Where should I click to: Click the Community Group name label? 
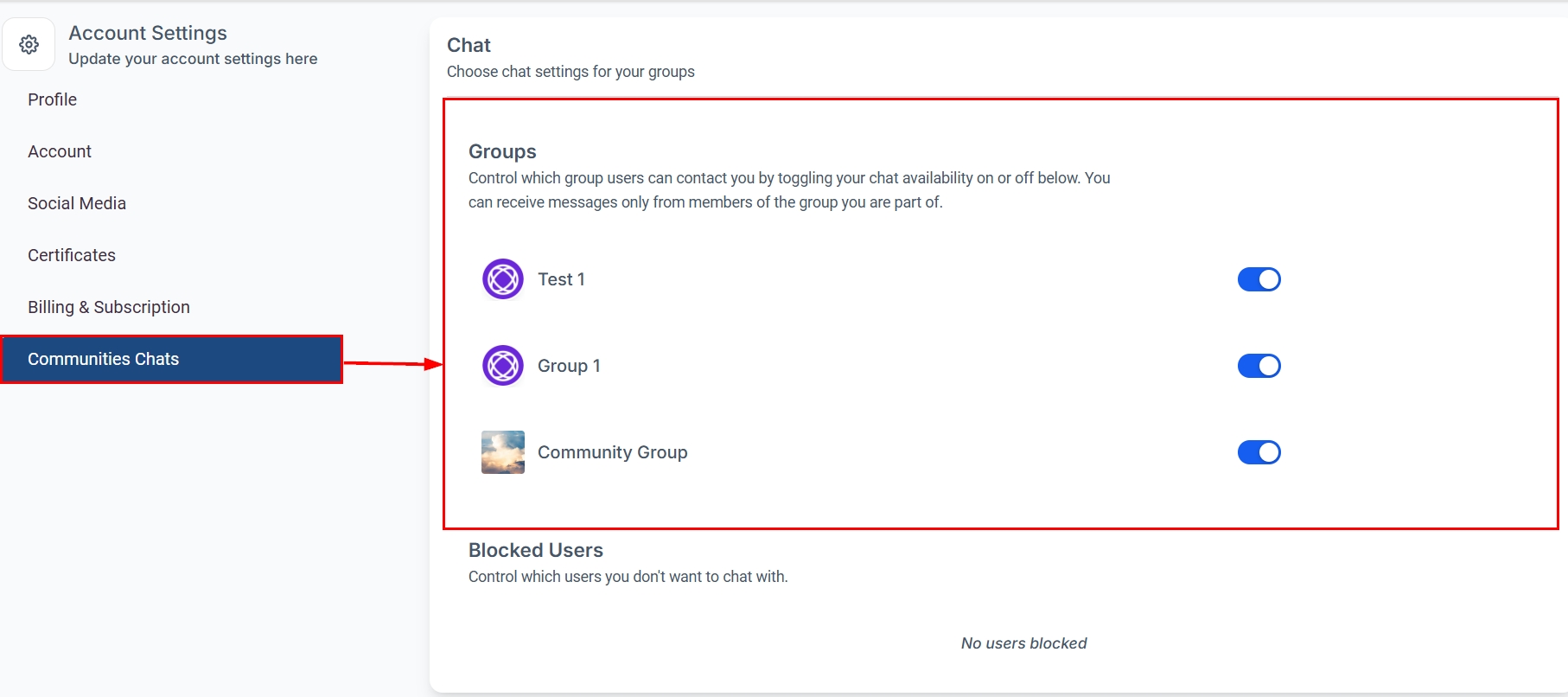tap(613, 452)
